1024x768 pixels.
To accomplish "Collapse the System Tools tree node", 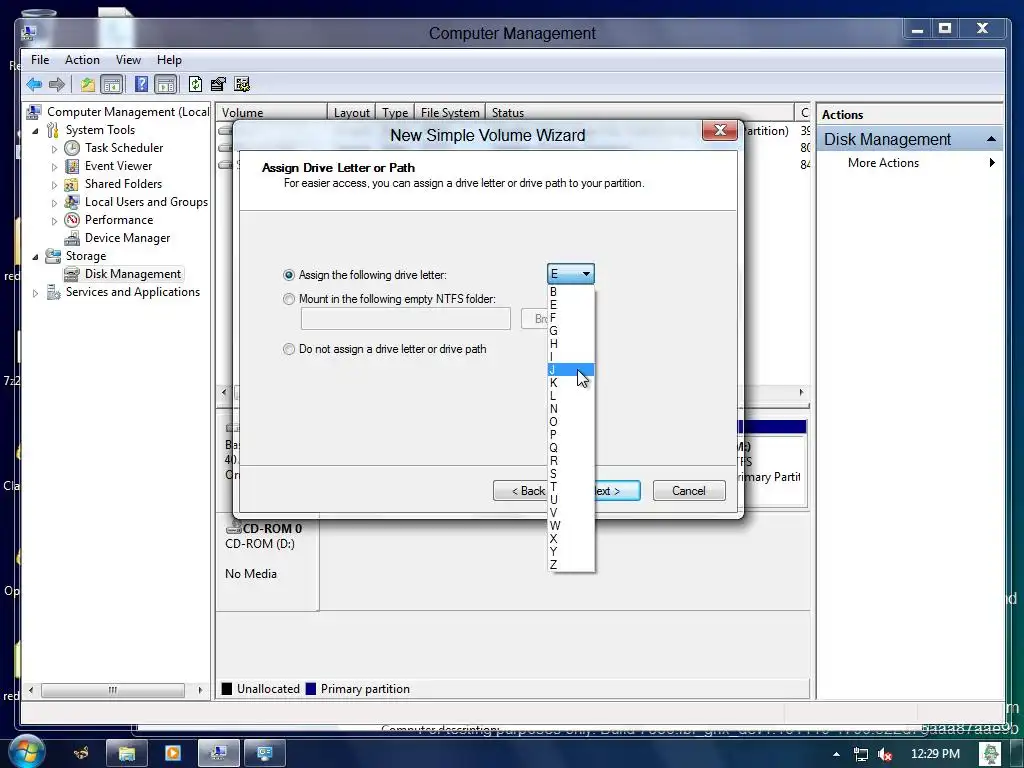I will [x=35, y=131].
